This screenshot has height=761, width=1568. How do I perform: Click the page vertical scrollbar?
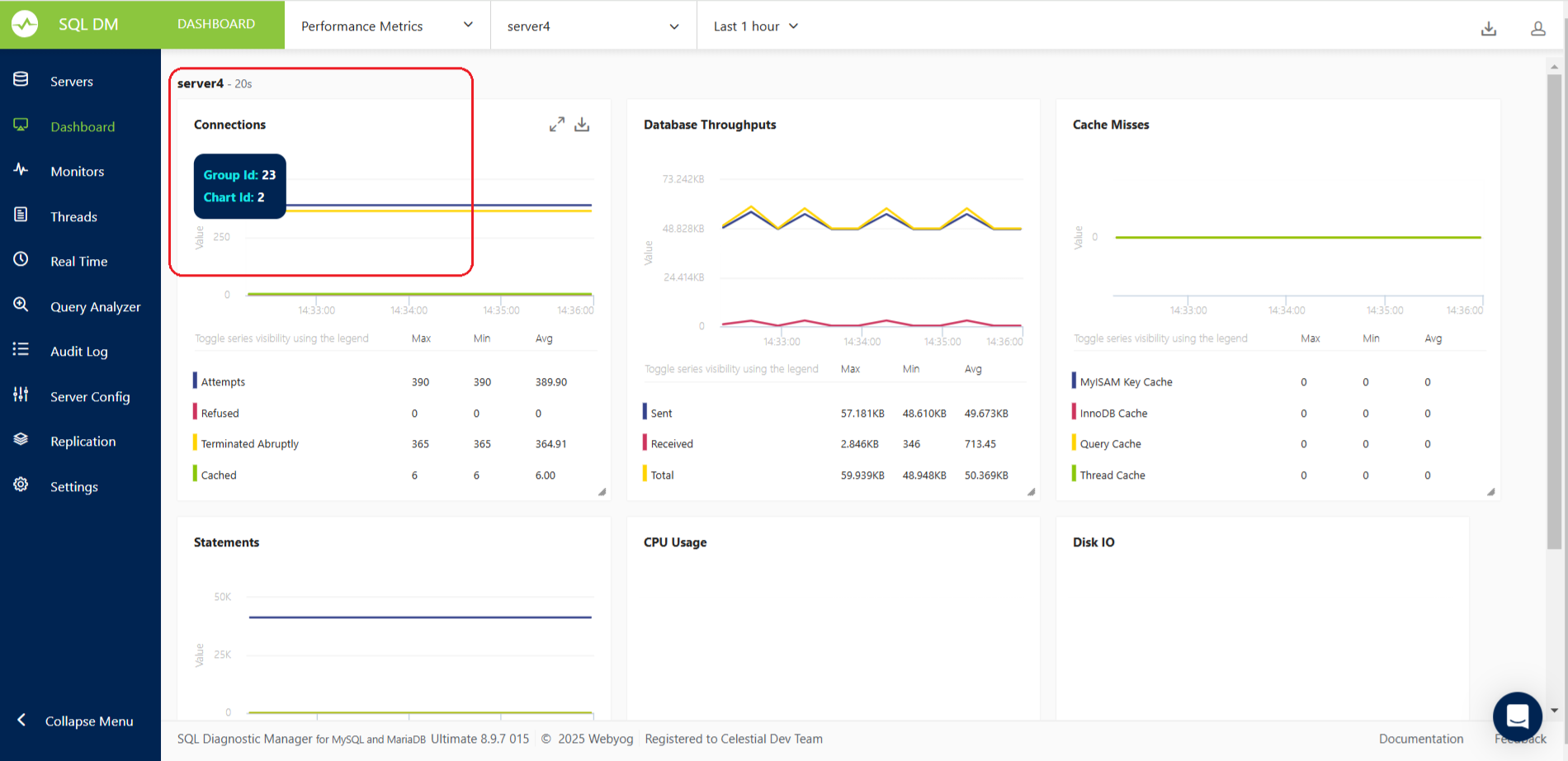point(1555,312)
